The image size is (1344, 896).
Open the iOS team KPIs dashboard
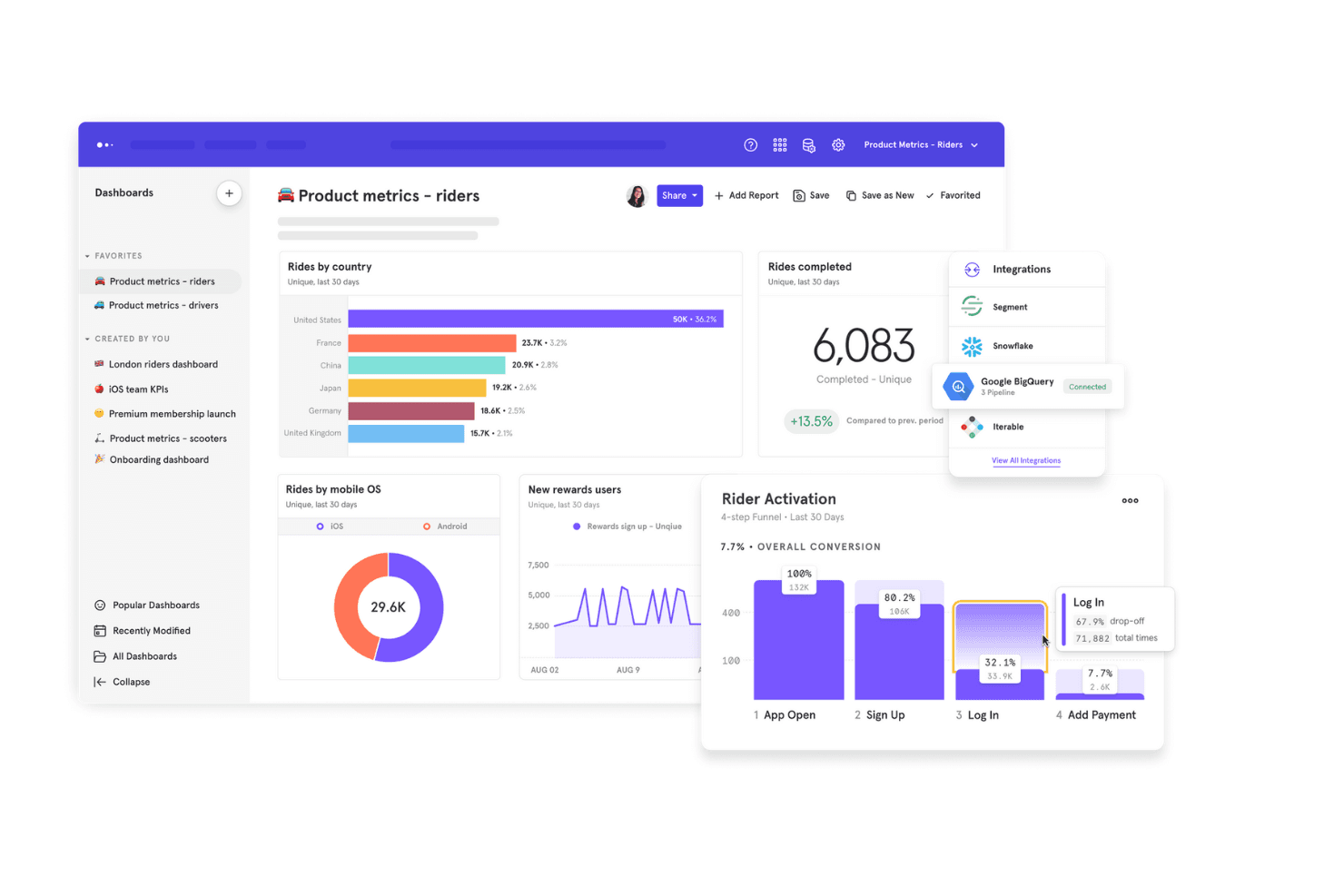click(x=132, y=389)
